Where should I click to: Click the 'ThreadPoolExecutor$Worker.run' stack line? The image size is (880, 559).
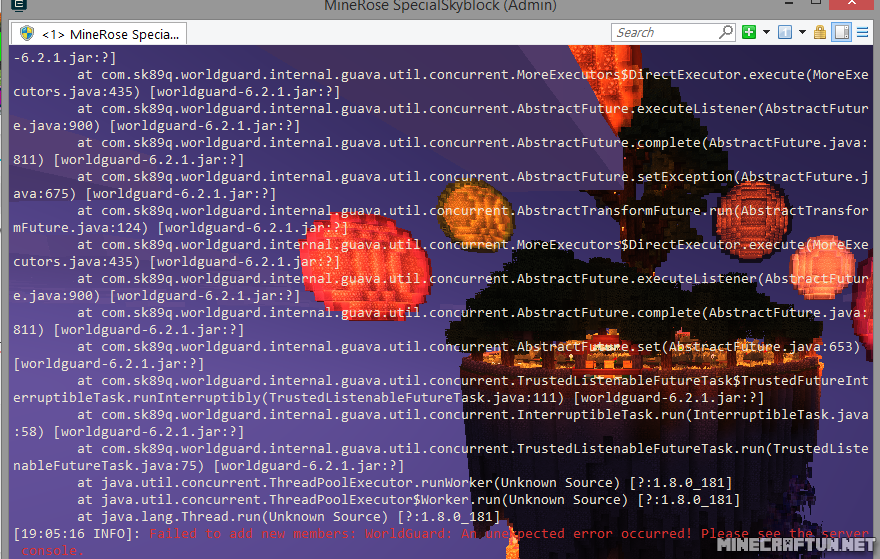click(409, 500)
